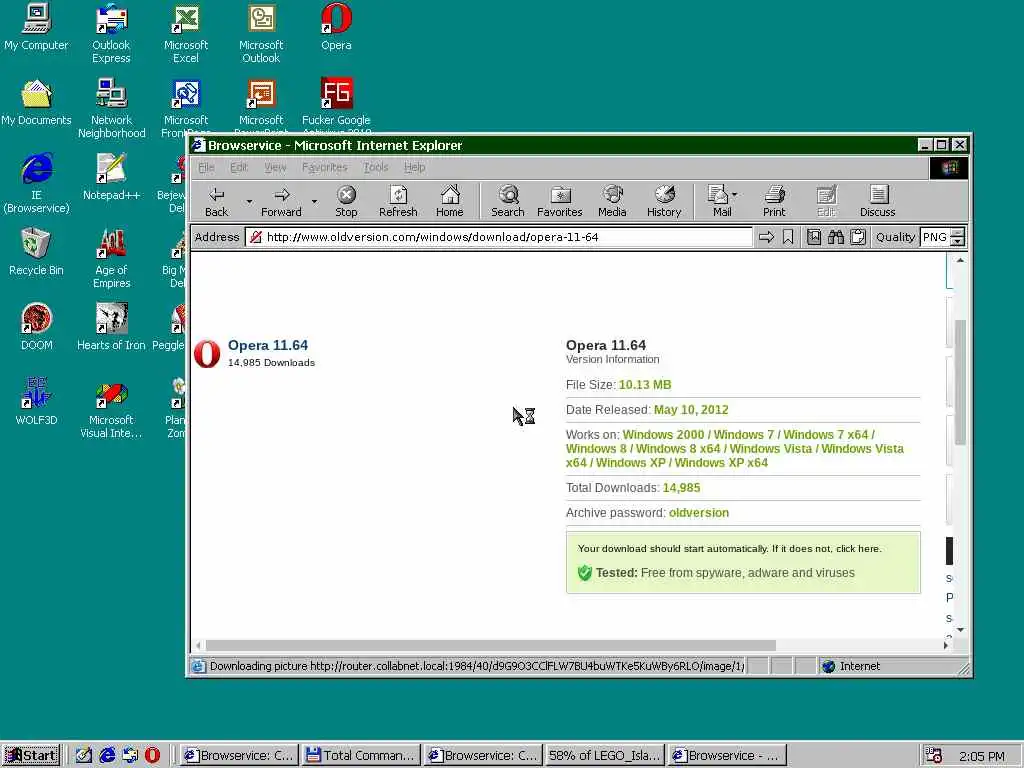Open the Search pane
This screenshot has width=1024, height=768.
pos(507,201)
